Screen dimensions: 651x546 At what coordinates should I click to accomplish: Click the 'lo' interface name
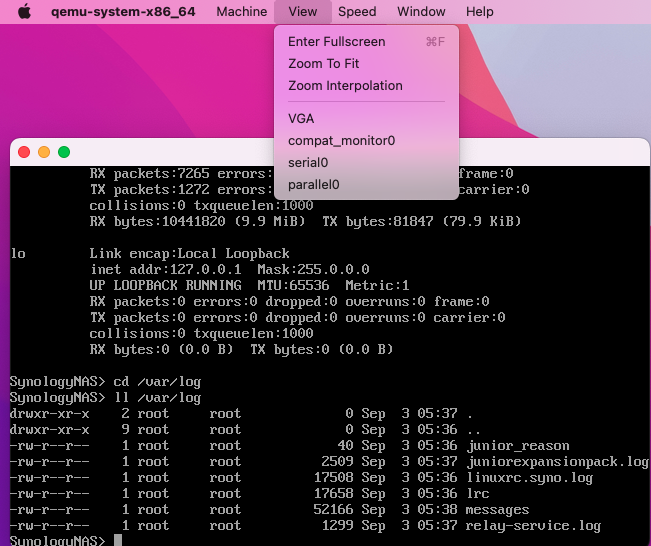tap(18, 253)
